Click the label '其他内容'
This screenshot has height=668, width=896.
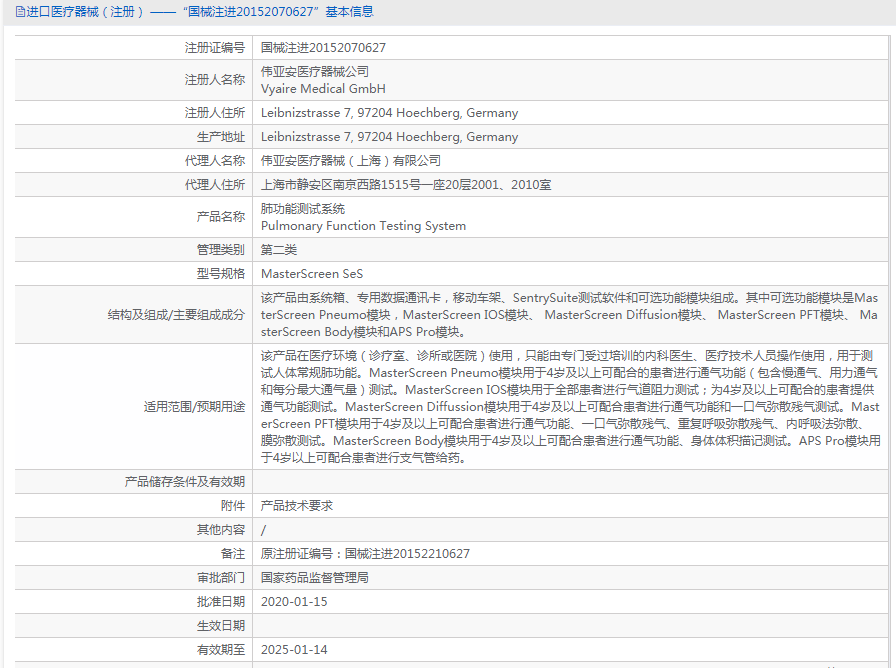(x=221, y=530)
